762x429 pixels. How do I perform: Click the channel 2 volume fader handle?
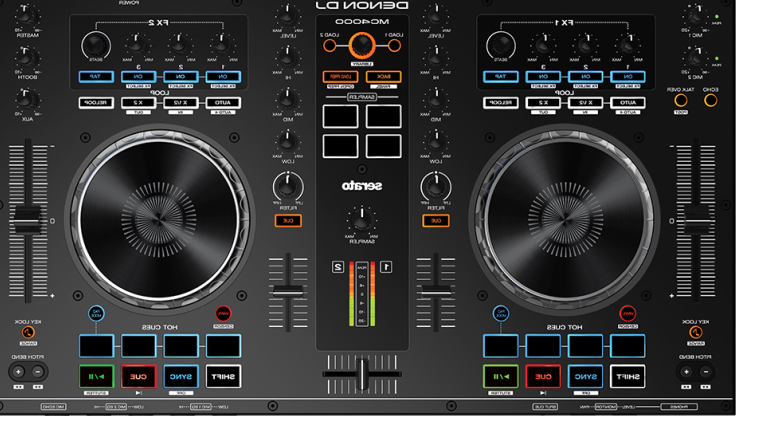click(x=288, y=291)
